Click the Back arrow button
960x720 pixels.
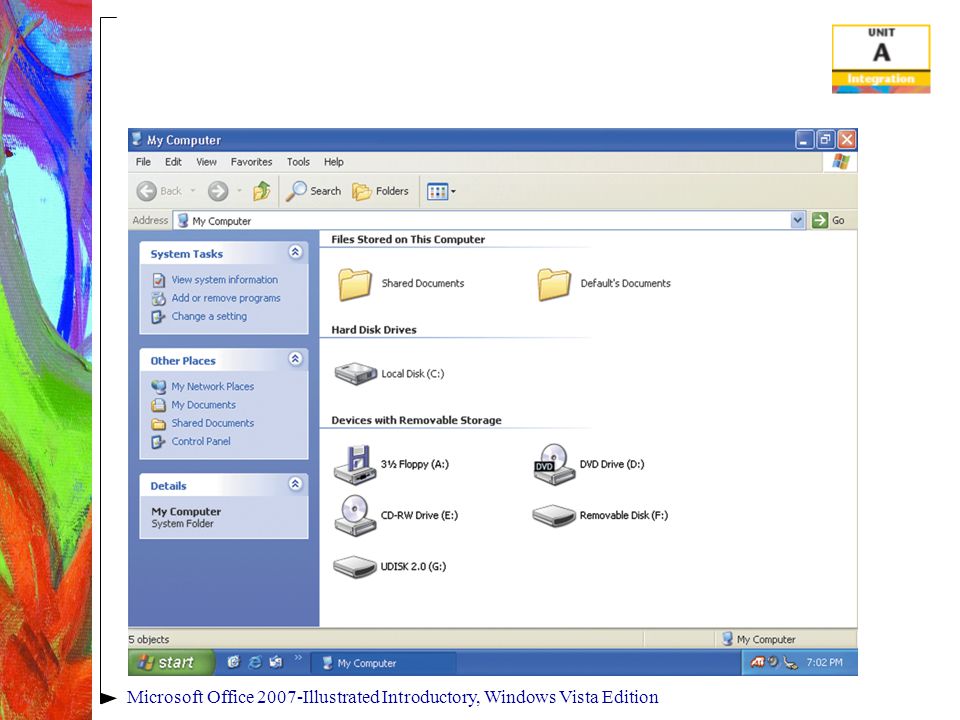pos(146,192)
